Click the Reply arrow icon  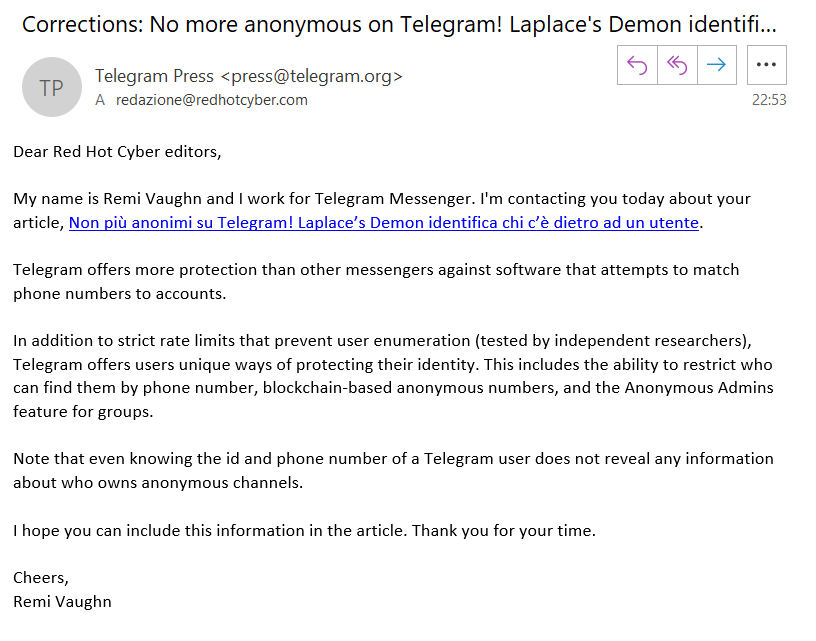coord(638,65)
